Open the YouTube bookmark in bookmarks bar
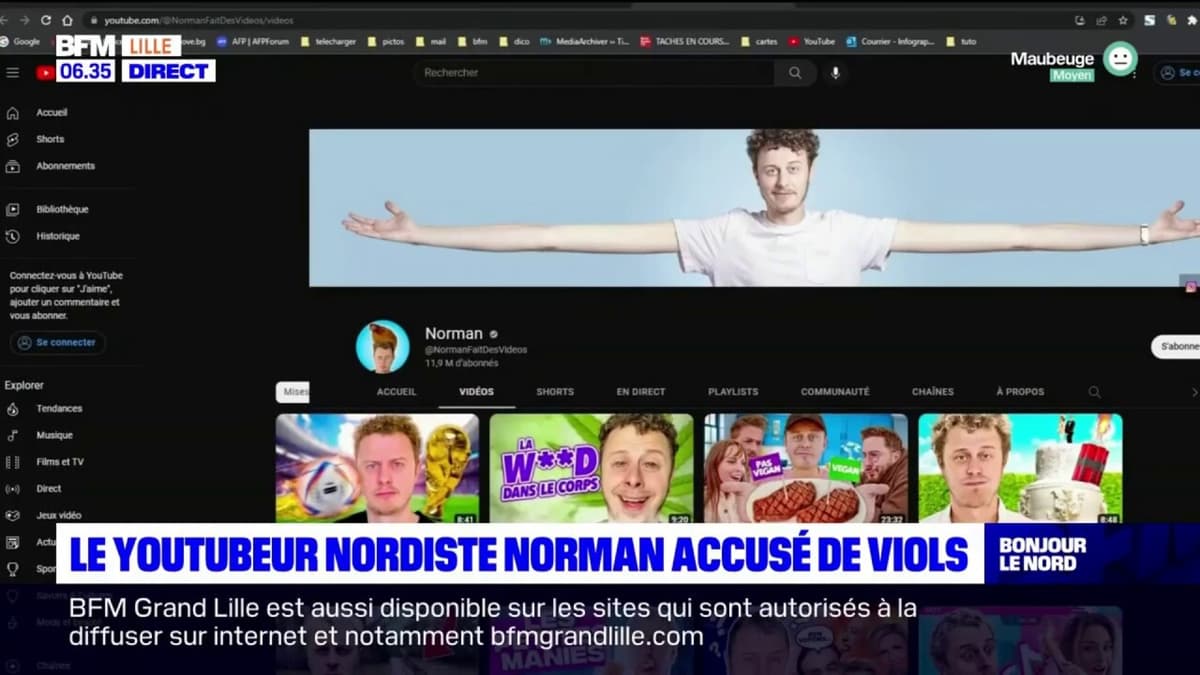This screenshot has width=1200, height=675. [x=811, y=41]
